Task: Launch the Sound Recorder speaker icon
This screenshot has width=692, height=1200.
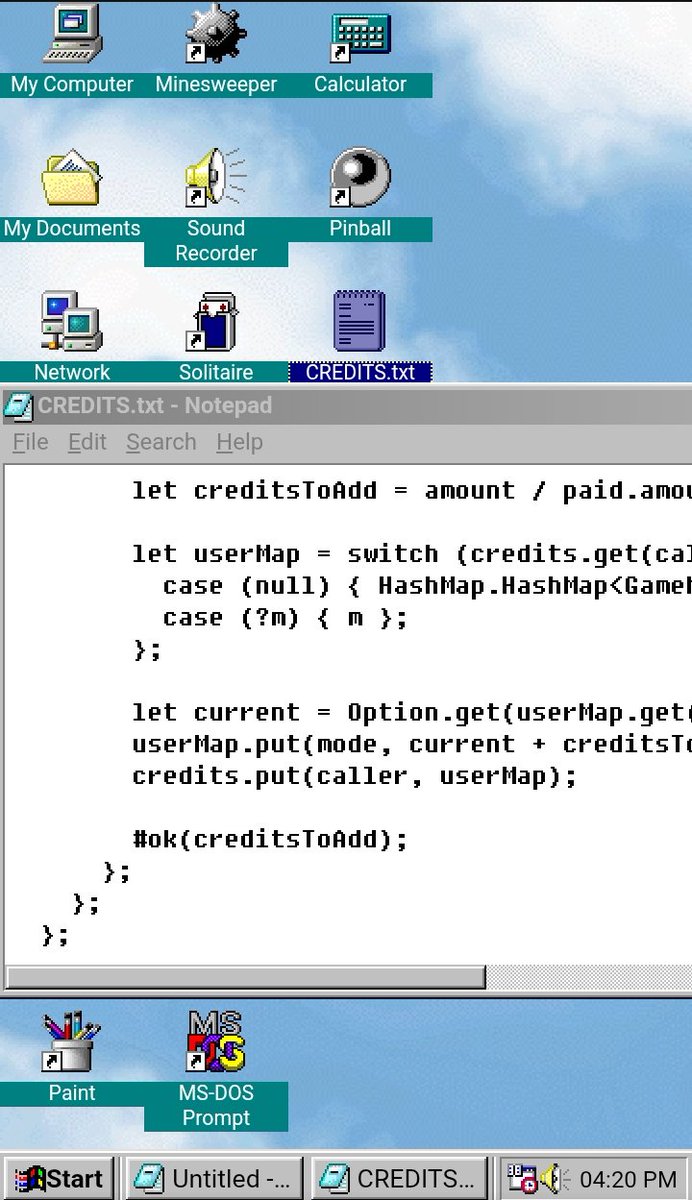Action: click(x=216, y=180)
